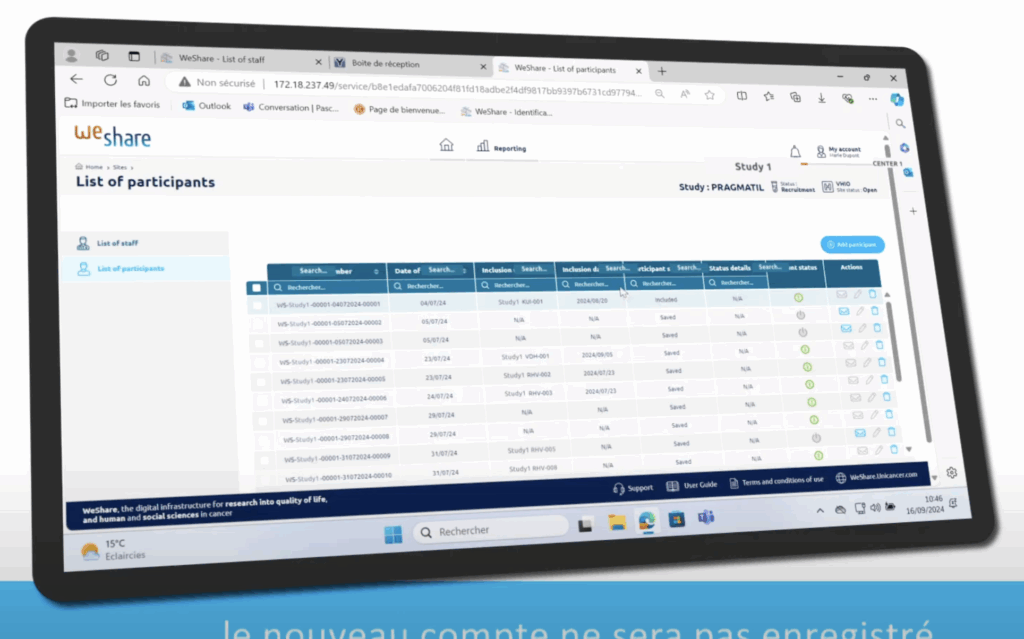1024x639 pixels.
Task: Check the box for participant ending 00001
Action: click(x=258, y=305)
